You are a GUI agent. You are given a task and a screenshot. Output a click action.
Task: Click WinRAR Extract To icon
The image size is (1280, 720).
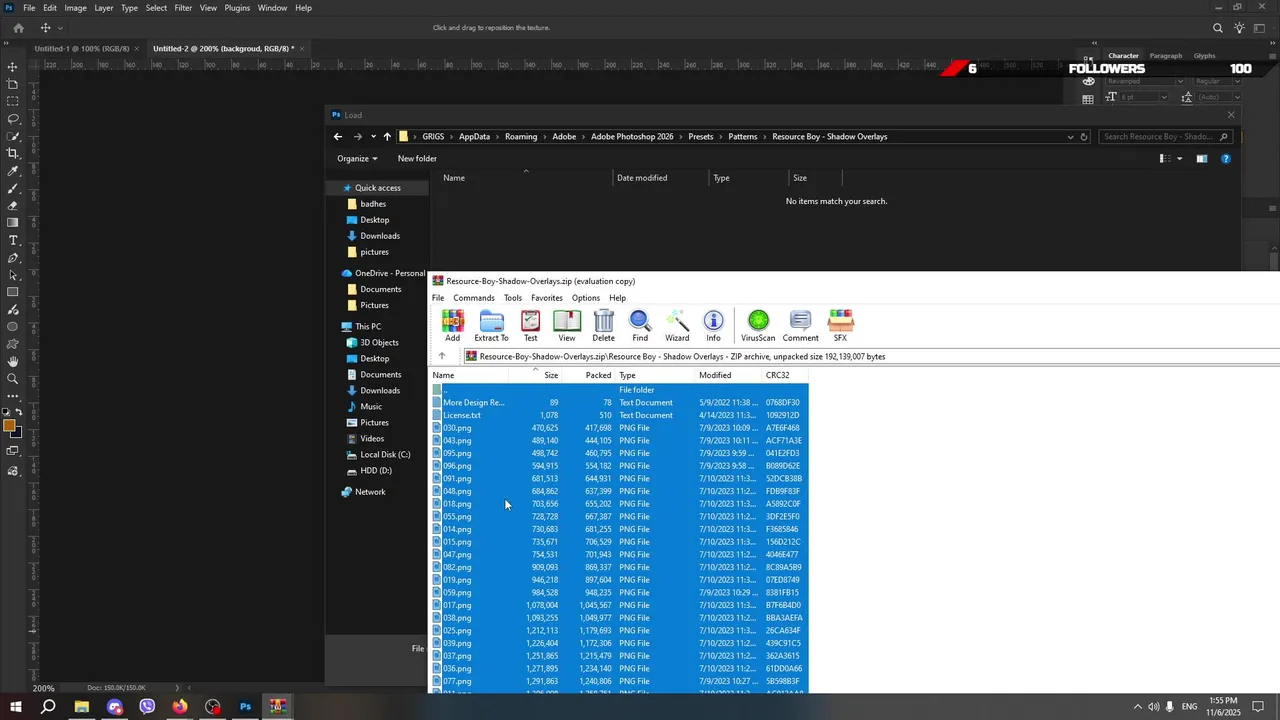[491, 326]
